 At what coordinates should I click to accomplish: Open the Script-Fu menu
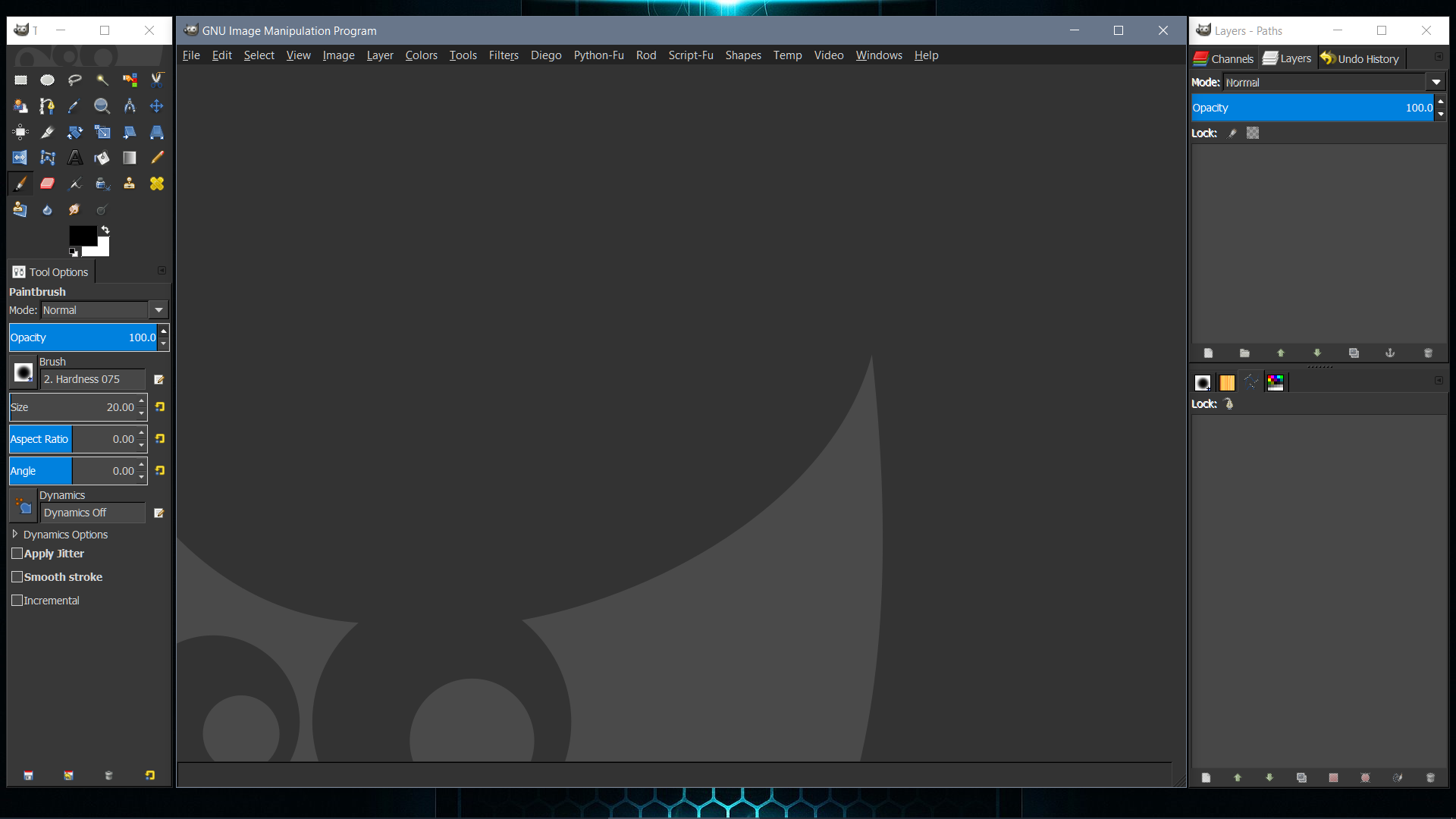(x=691, y=55)
